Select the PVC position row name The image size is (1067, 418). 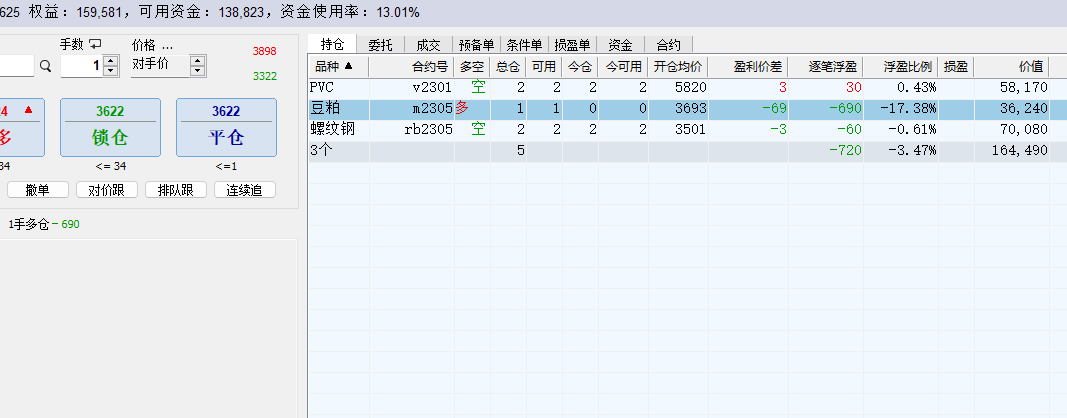click(x=322, y=87)
